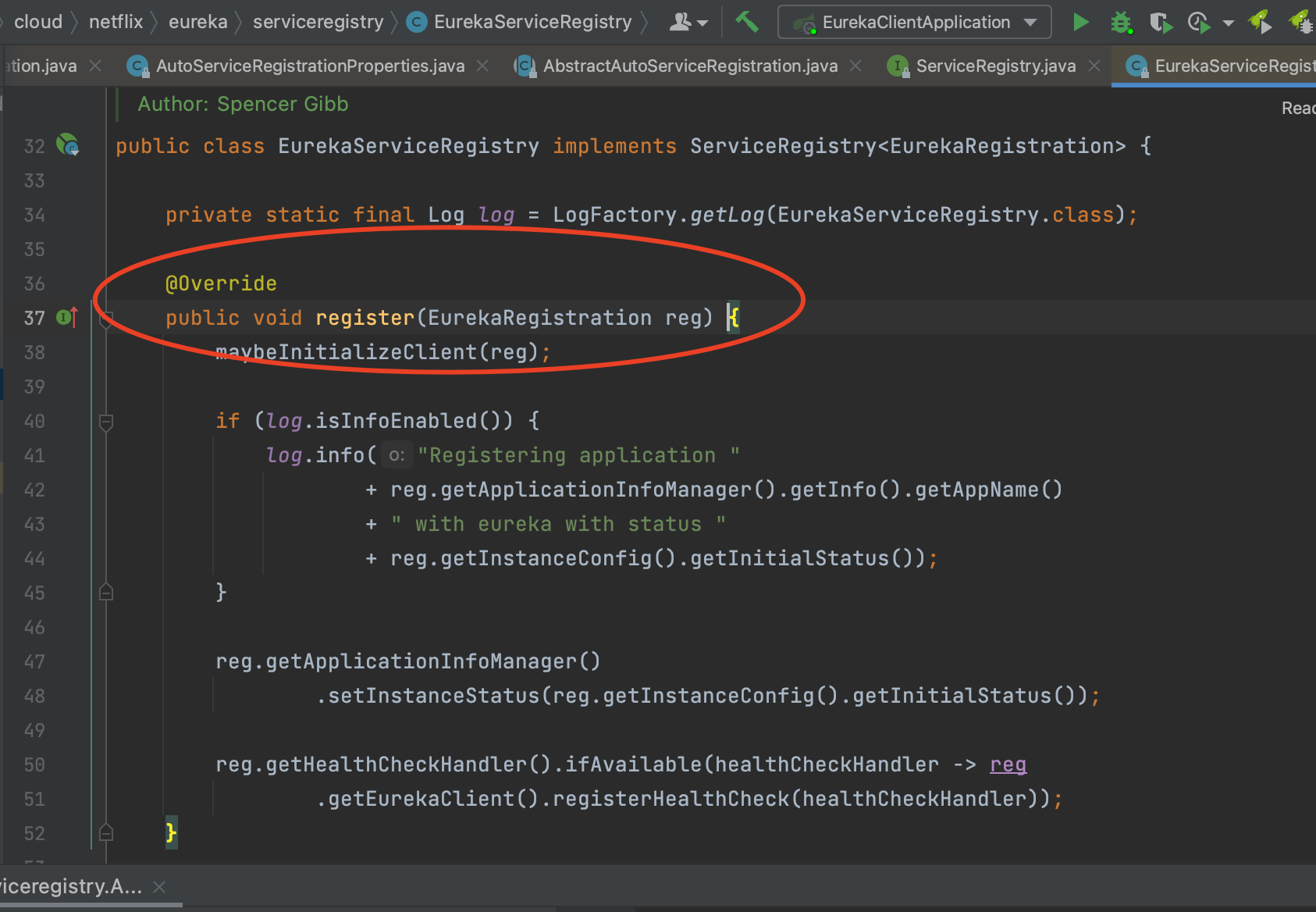Start debugging with the bug icon
The image size is (1316, 912).
(1122, 22)
